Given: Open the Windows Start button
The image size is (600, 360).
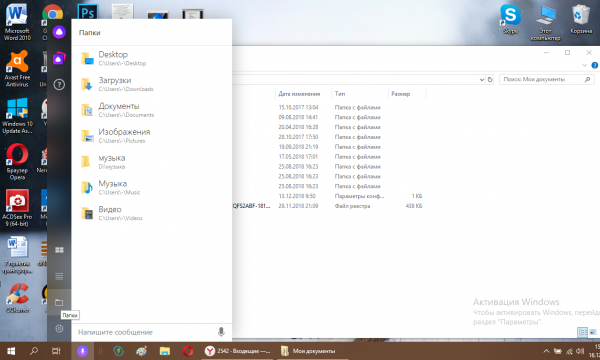Looking at the screenshot, I should click(x=11, y=351).
